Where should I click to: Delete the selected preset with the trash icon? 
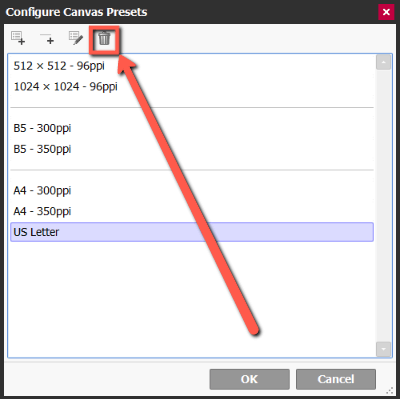coord(104,38)
